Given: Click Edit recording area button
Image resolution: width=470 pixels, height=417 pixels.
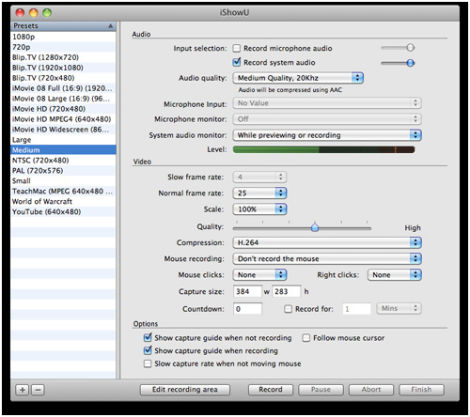Looking at the screenshot, I should (x=185, y=390).
